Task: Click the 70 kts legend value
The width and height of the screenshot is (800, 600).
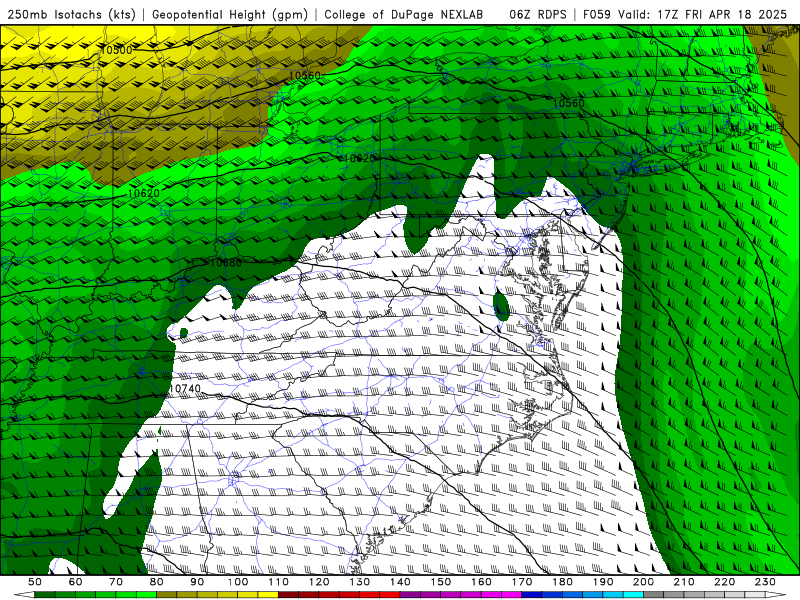Action: click(116, 582)
